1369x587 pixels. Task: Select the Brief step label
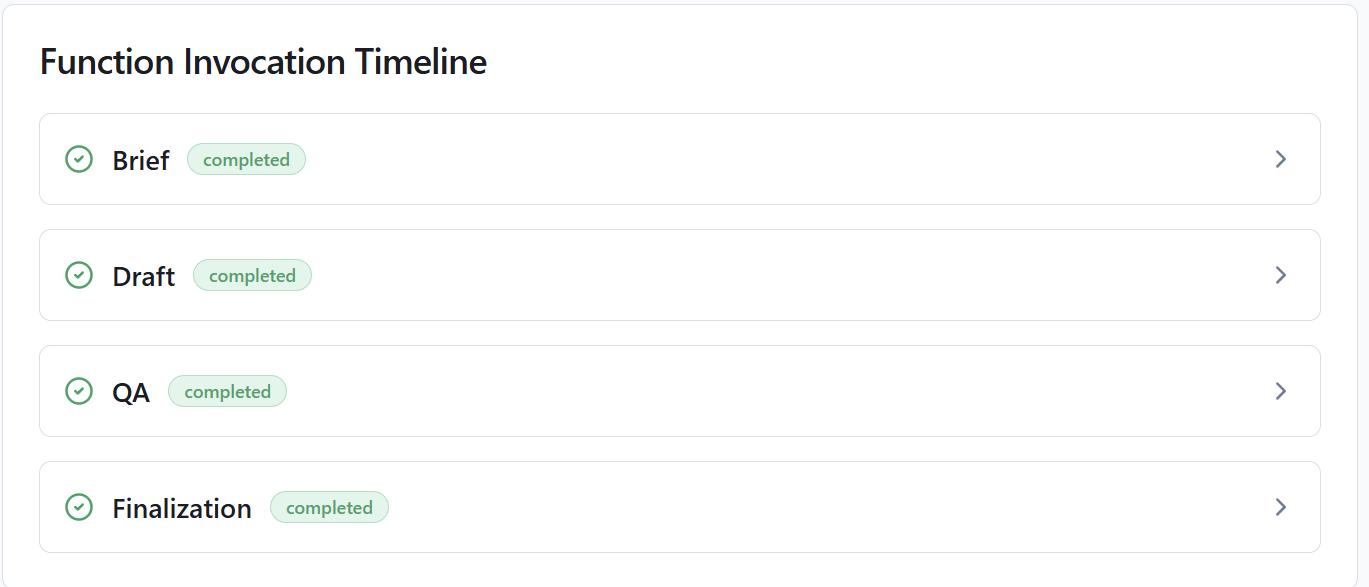pos(141,160)
